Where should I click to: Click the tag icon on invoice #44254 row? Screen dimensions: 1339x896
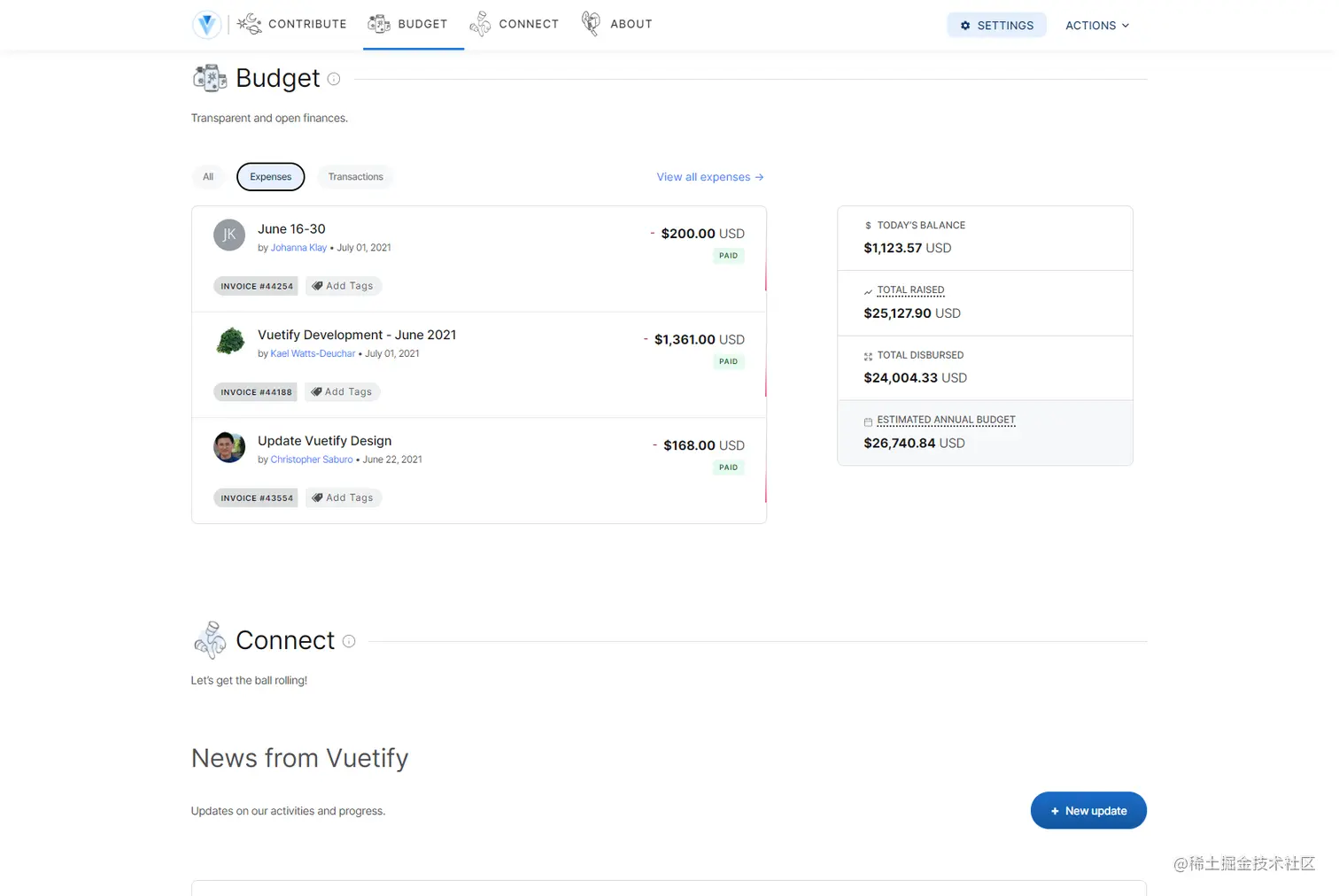317,286
